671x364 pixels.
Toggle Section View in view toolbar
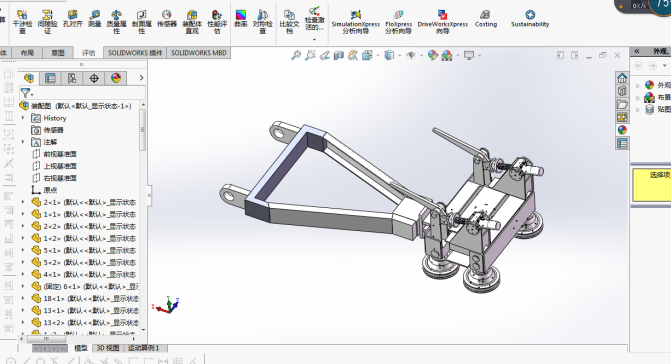point(338,55)
